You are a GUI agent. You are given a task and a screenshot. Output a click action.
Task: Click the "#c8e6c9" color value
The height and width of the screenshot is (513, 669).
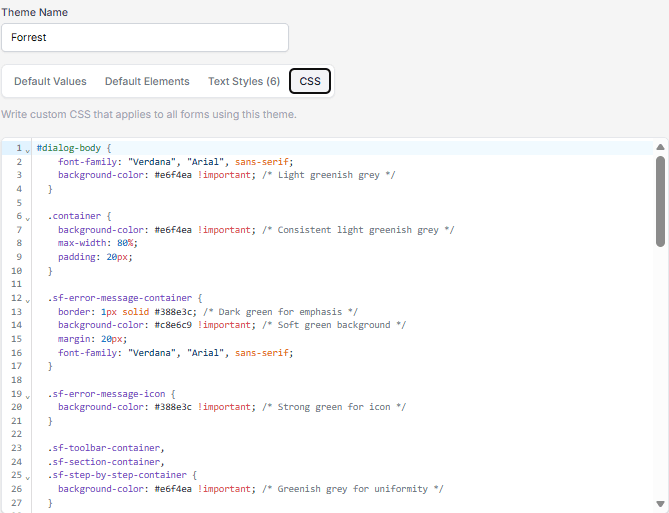tap(173, 325)
